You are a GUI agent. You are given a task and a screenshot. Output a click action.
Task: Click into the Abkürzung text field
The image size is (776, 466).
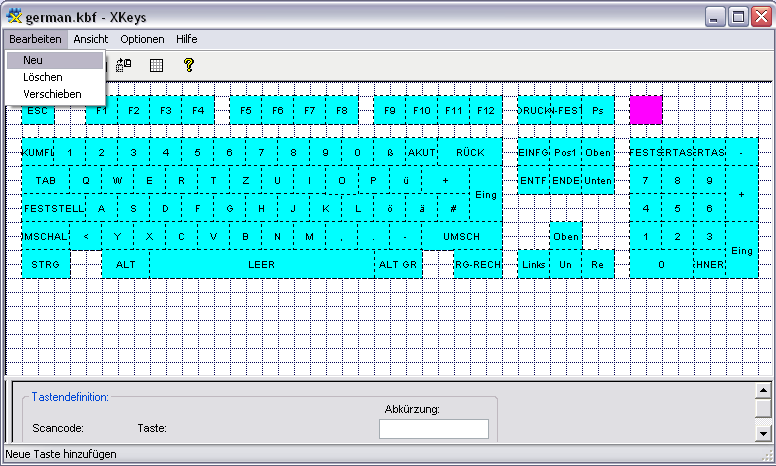tap(434, 429)
